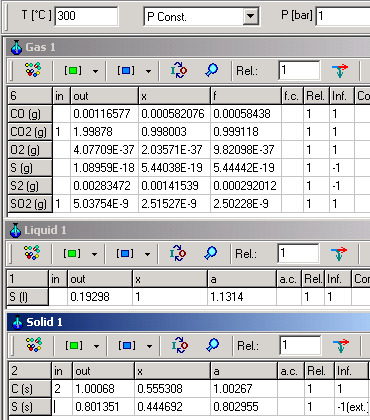The width and height of the screenshot is (370, 420).
Task: Click the red-teal arrow icon in Gas 1 toolbar
Action: coord(340,71)
